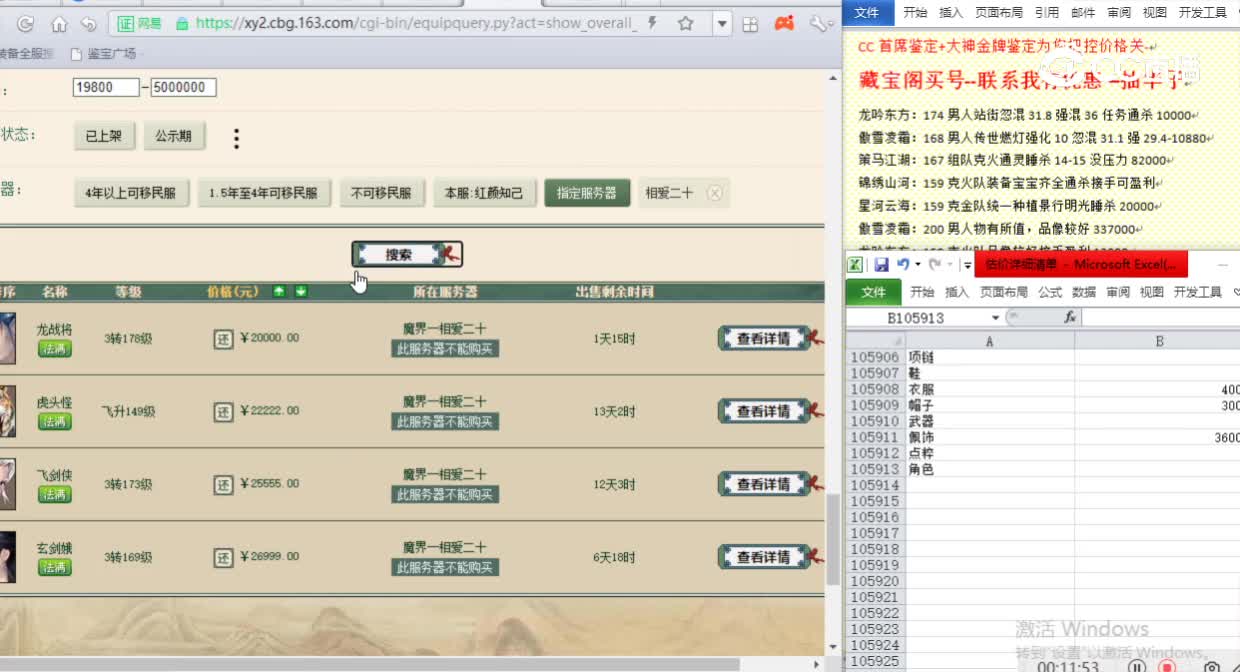This screenshot has height=672, width=1240.
Task: Click bargain 还 icon for ¥20000 listing
Action: click(x=223, y=339)
